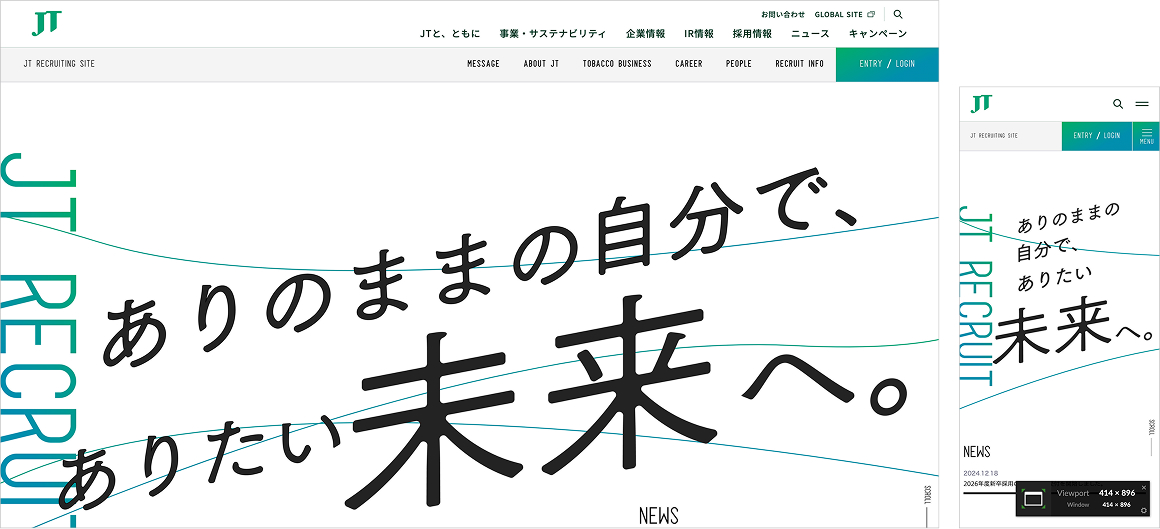Open Viewport overlay settings gear
The width and height of the screenshot is (1160, 529).
[x=1144, y=511]
